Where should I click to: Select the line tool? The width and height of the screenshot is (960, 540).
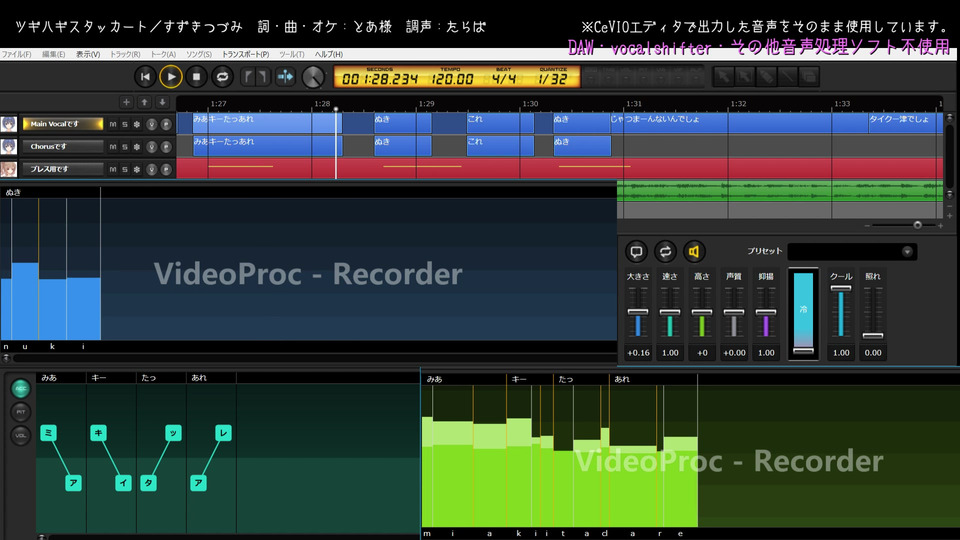(x=788, y=77)
